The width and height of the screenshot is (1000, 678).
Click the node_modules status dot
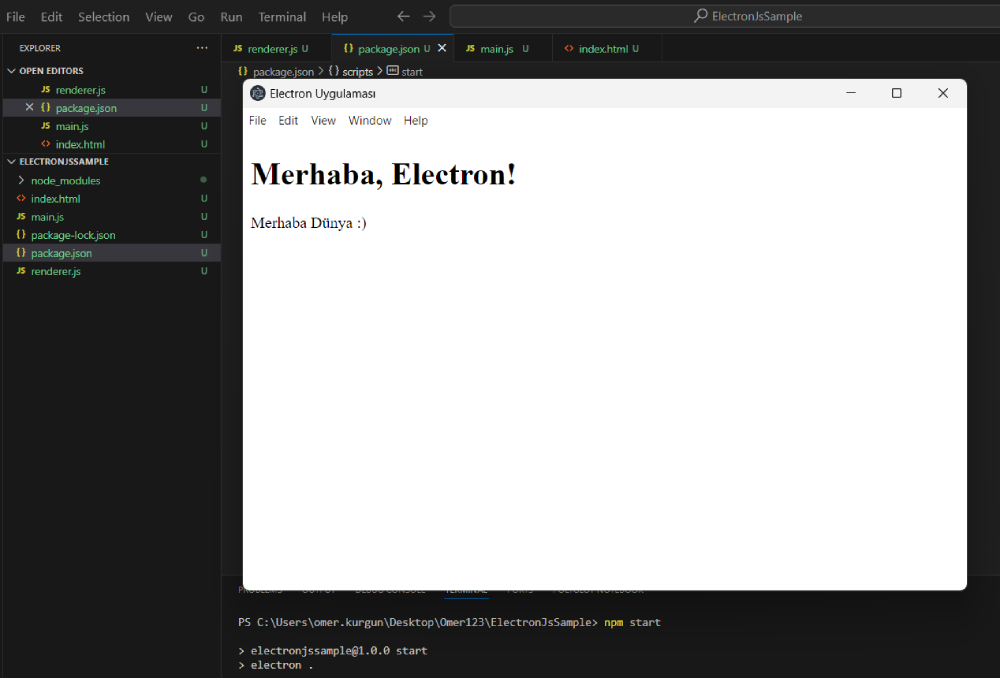pyautogui.click(x=203, y=180)
